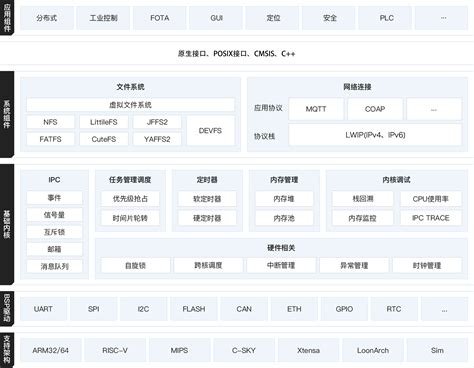
Task: Select the ARM32/64 architecture box
Action: pyautogui.click(x=51, y=350)
